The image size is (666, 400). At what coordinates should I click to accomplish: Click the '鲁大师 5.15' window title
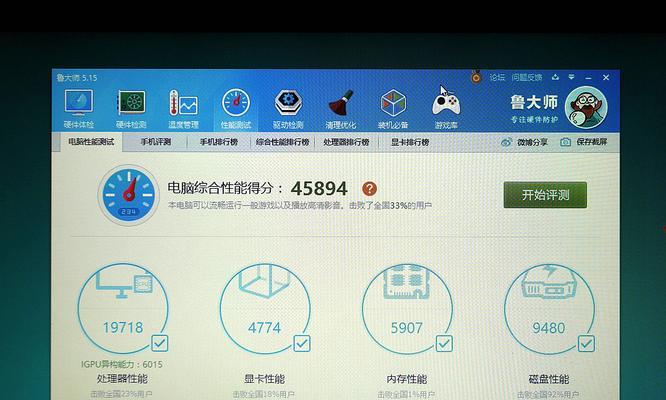tap(77, 78)
